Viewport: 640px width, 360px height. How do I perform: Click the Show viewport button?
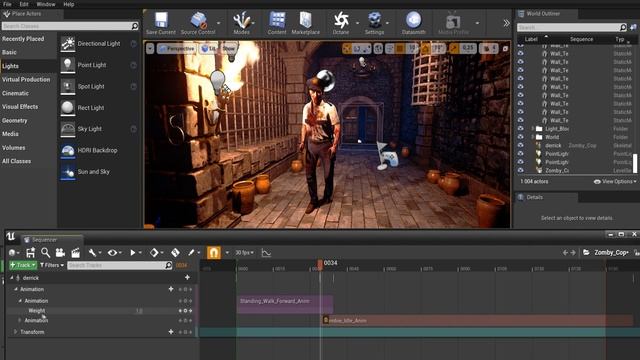tap(229, 49)
